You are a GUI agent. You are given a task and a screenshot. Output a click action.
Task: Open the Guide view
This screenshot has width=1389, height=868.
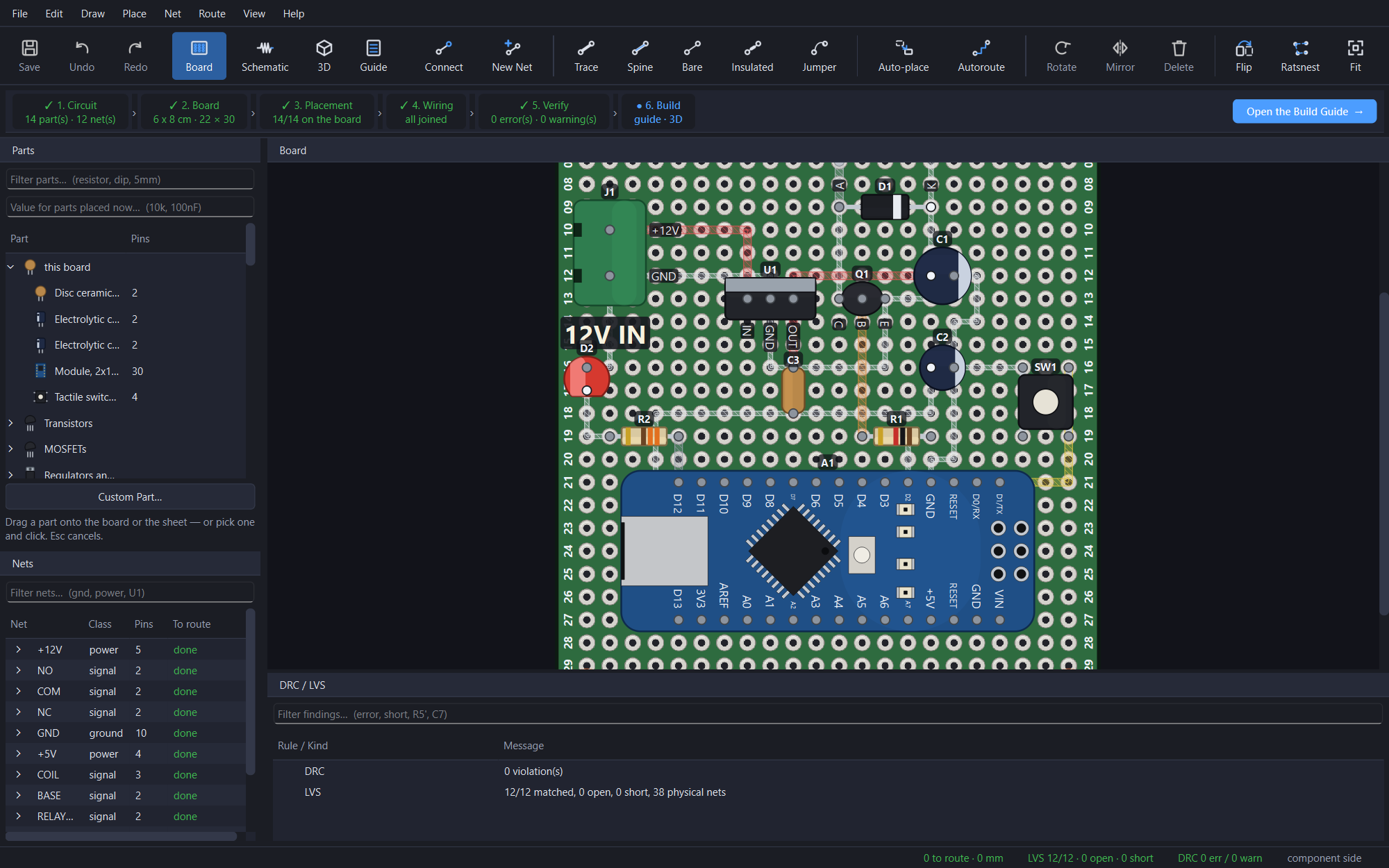coord(374,56)
